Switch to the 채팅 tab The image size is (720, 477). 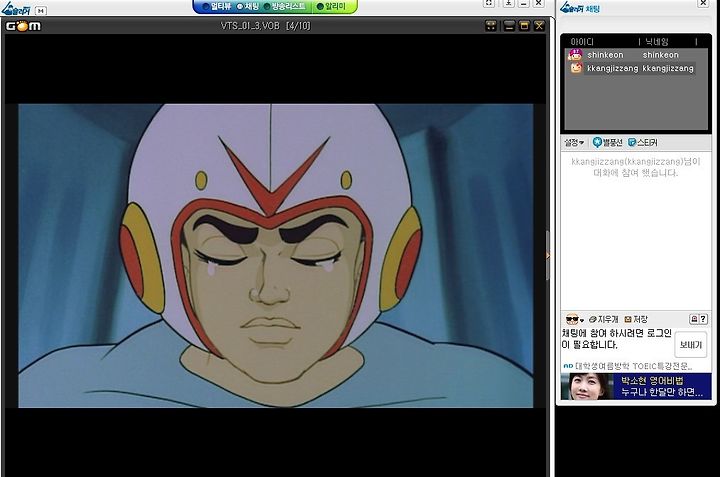click(x=248, y=6)
